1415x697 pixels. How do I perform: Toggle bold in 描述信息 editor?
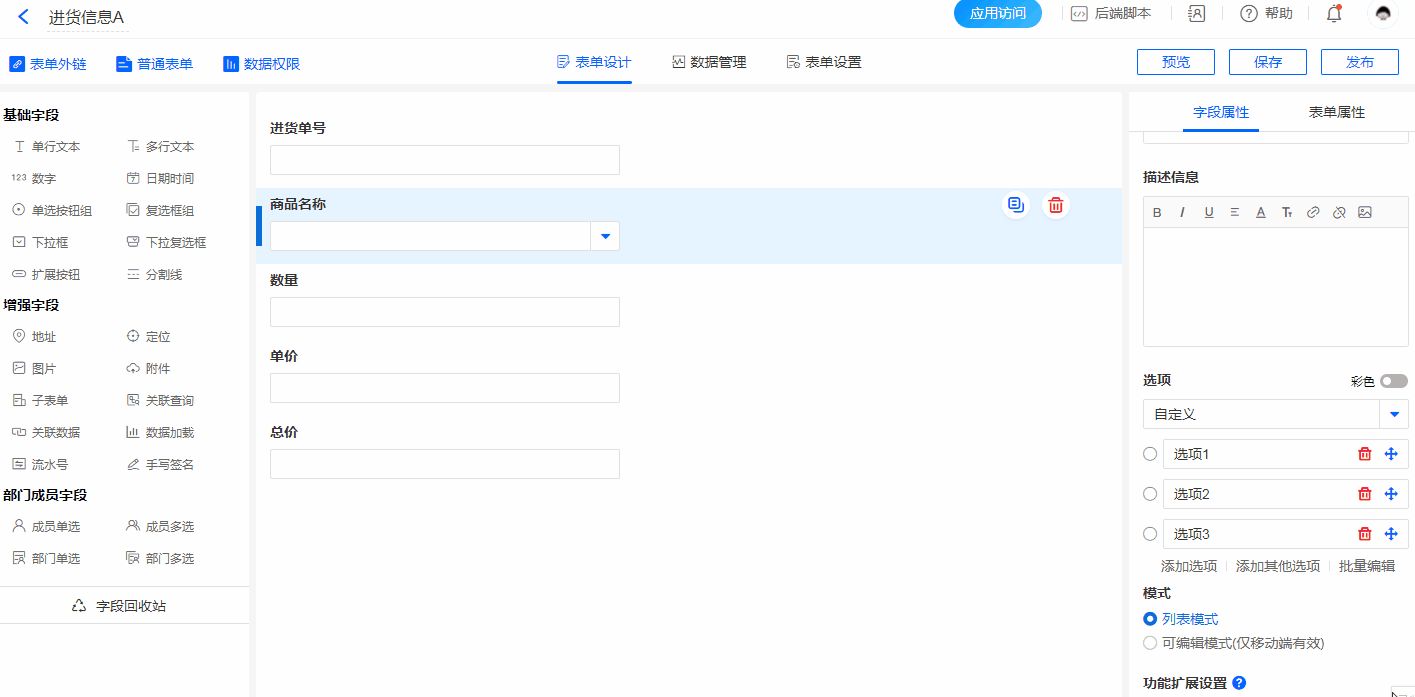point(1157,212)
